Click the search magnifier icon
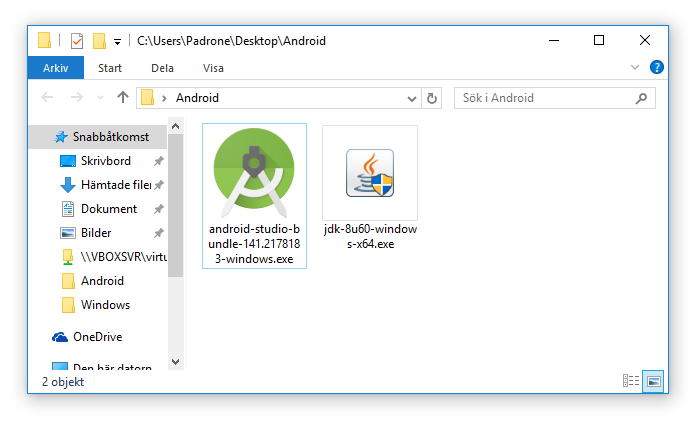 [x=641, y=98]
